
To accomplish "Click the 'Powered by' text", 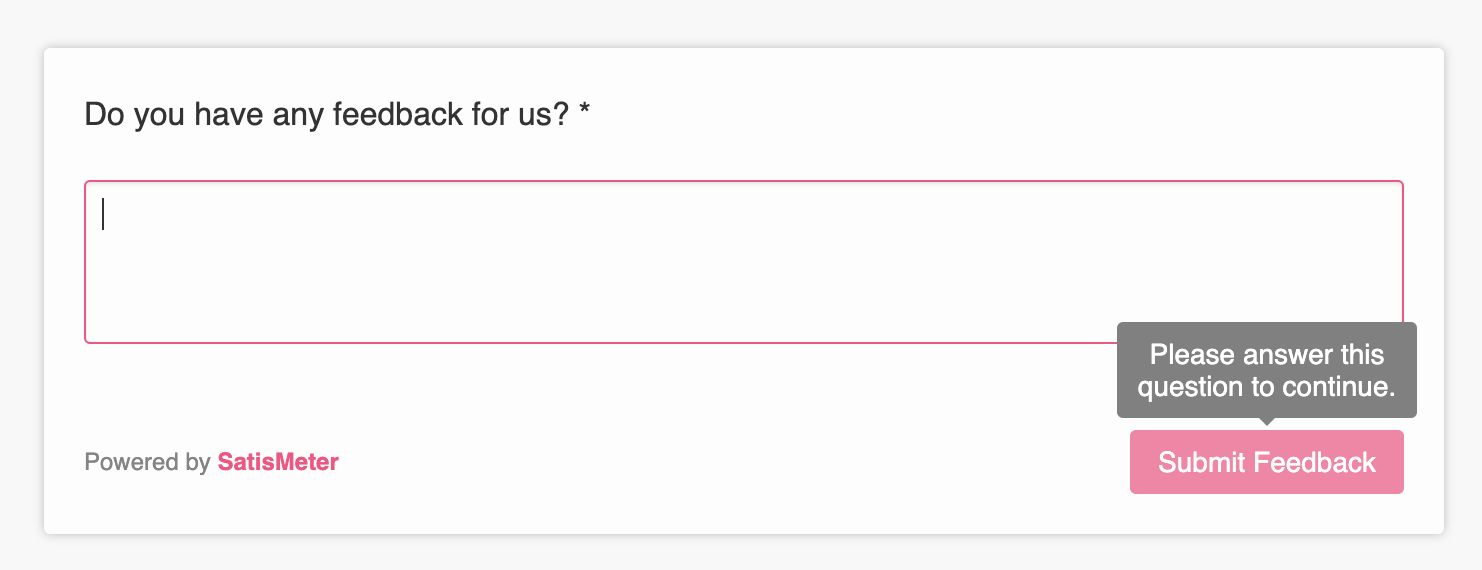I will pos(147,462).
